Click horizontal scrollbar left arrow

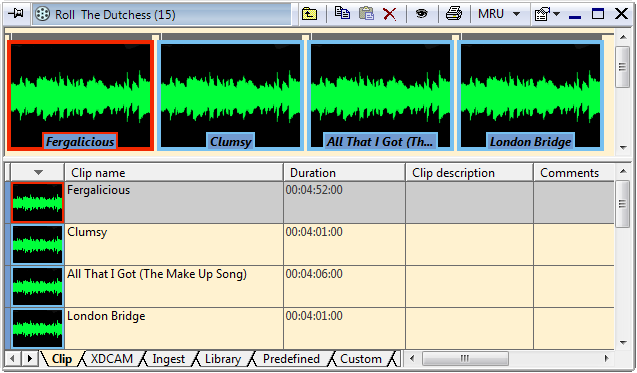(x=412, y=358)
